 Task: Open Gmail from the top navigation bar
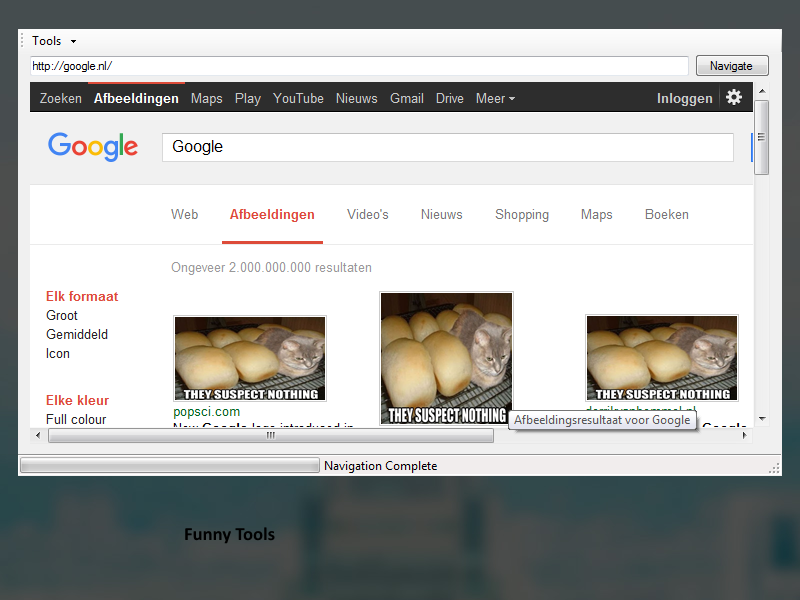[x=407, y=98]
